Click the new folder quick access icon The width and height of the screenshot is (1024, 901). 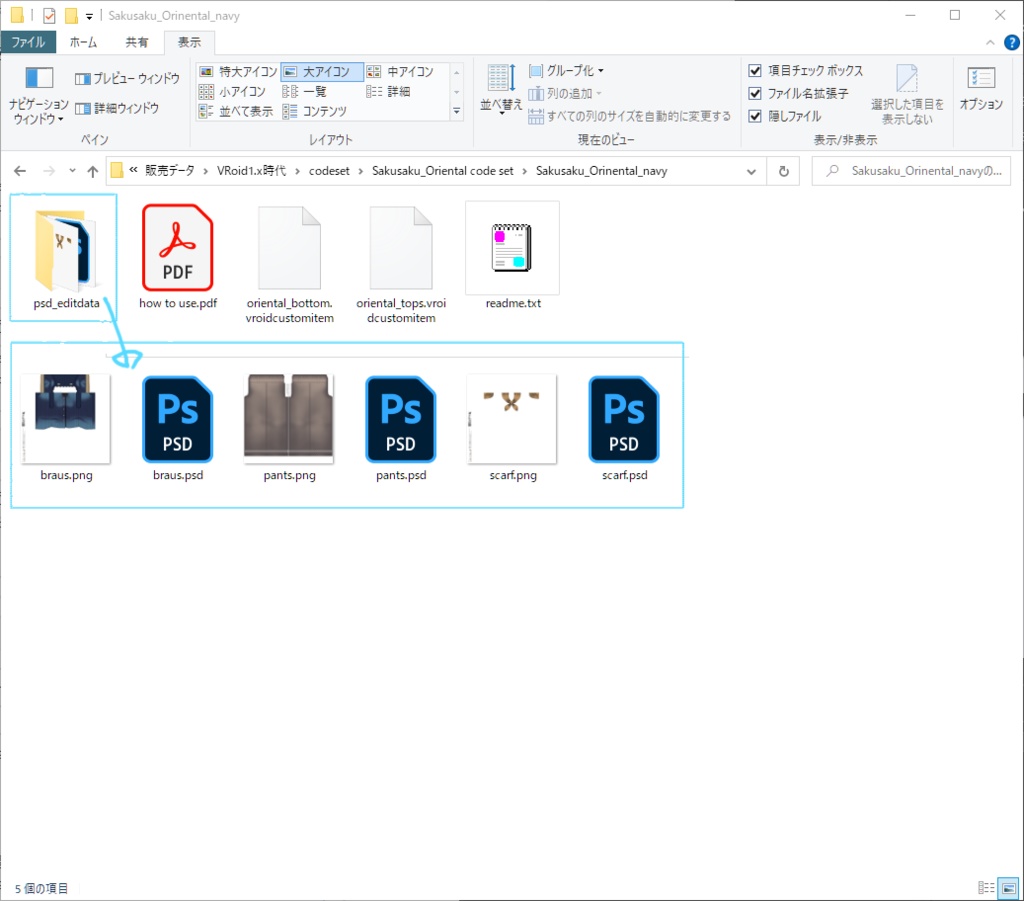71,15
